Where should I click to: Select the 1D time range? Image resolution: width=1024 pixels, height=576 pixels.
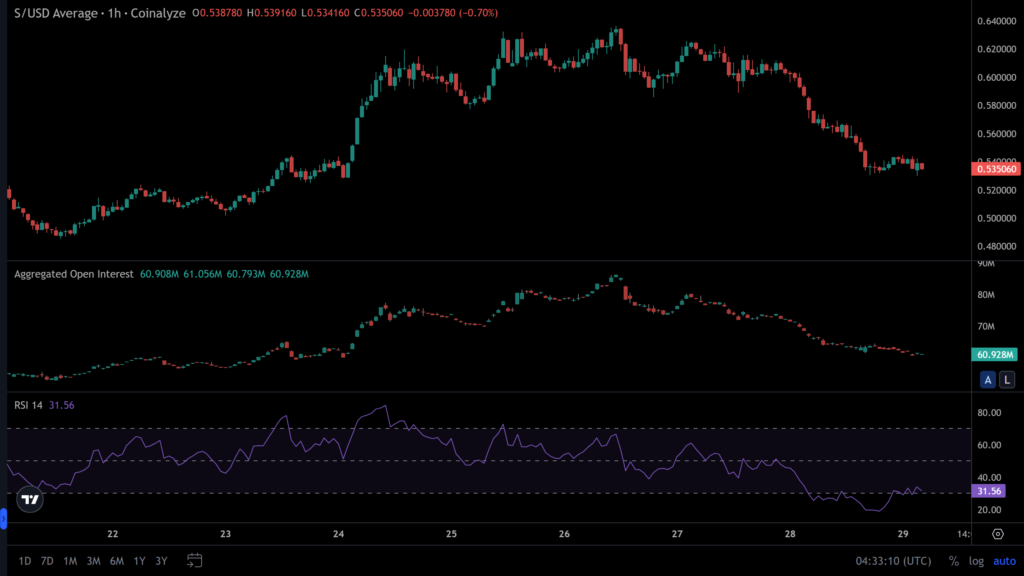pos(24,561)
